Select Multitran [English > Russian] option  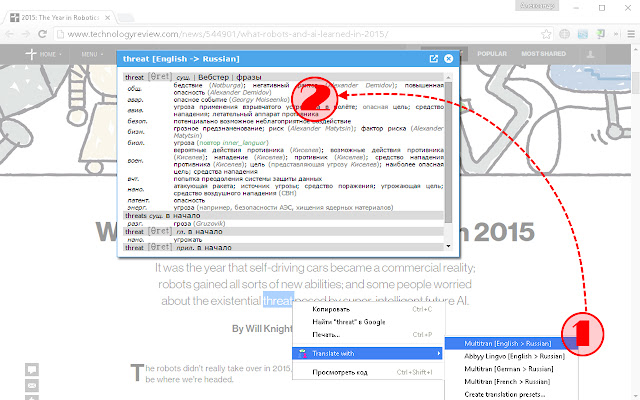click(x=511, y=343)
